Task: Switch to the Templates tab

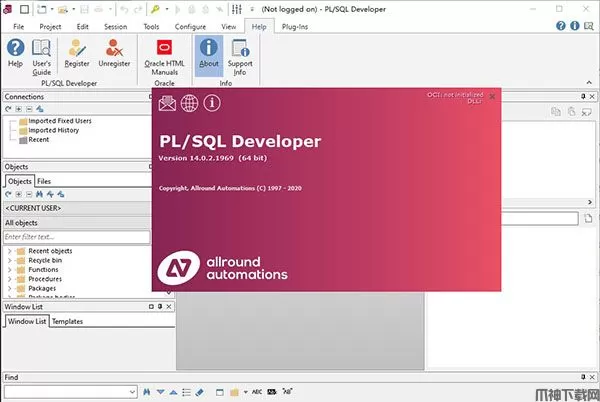Action: 67,321
